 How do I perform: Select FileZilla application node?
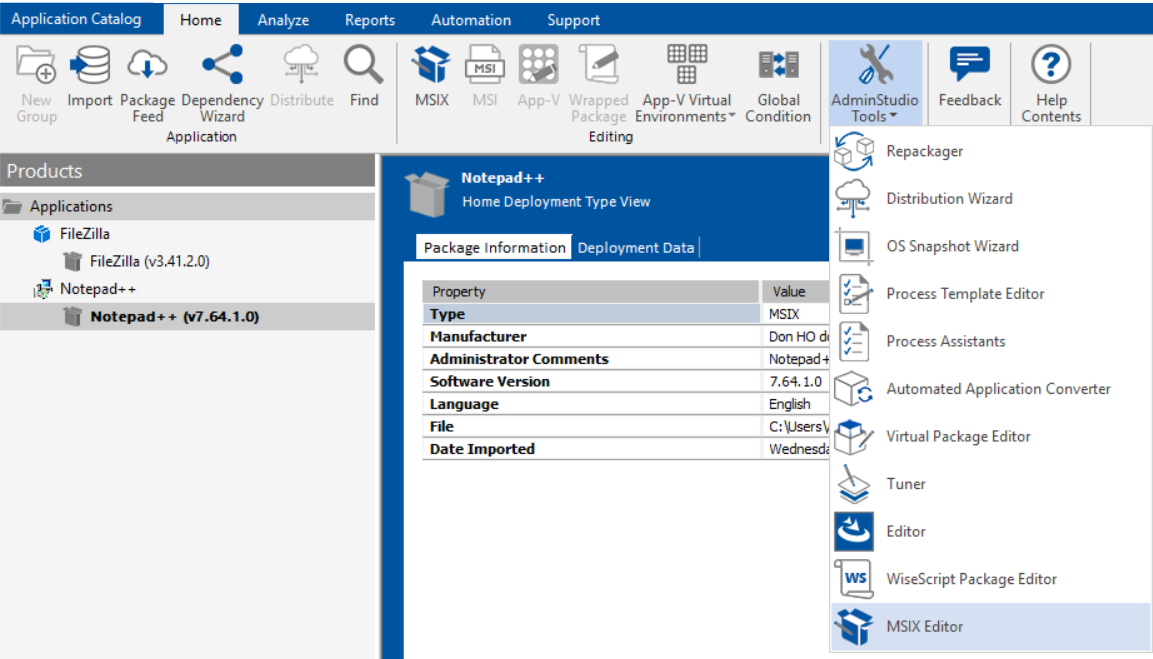click(x=85, y=234)
